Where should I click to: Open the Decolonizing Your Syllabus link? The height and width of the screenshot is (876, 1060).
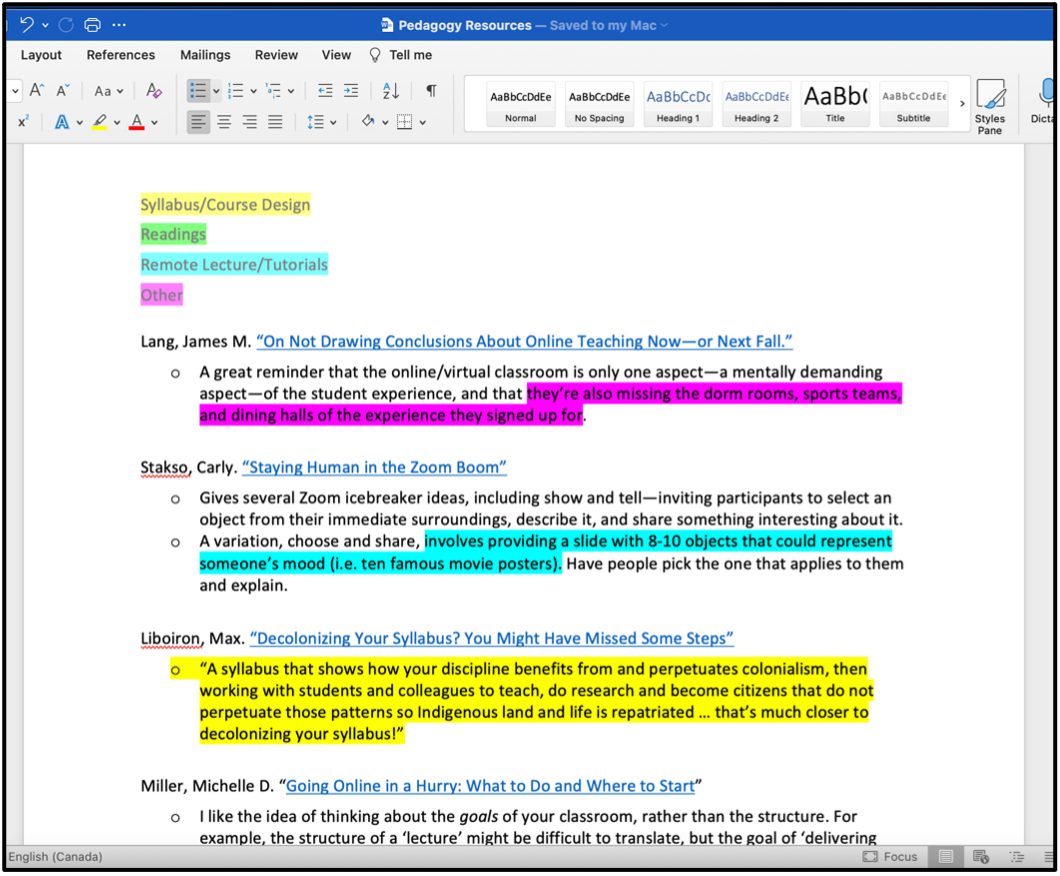point(491,638)
